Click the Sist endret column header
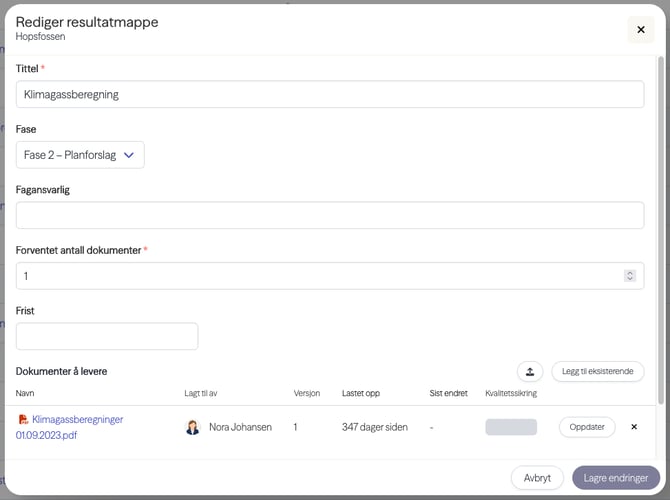Image resolution: width=670 pixels, height=500 pixels. (x=448, y=394)
